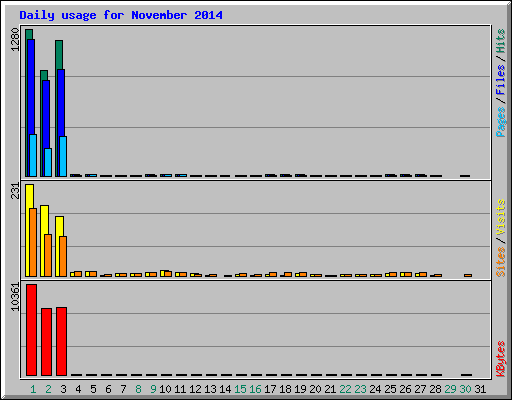The image size is (512, 400).
Task: Click day label 2 on the x-axis
Action: click(48, 389)
